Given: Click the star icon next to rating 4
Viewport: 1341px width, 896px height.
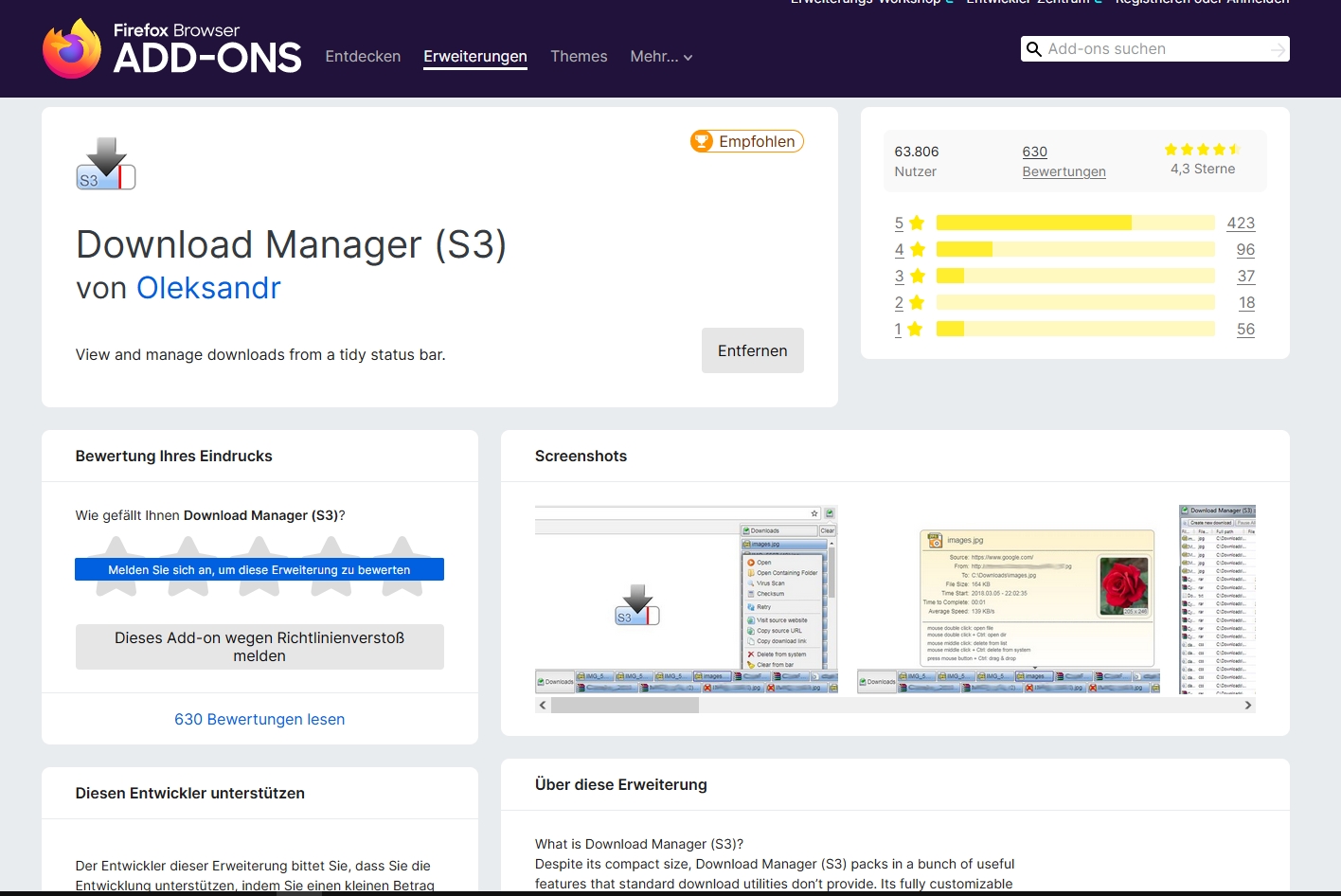Looking at the screenshot, I should (916, 249).
